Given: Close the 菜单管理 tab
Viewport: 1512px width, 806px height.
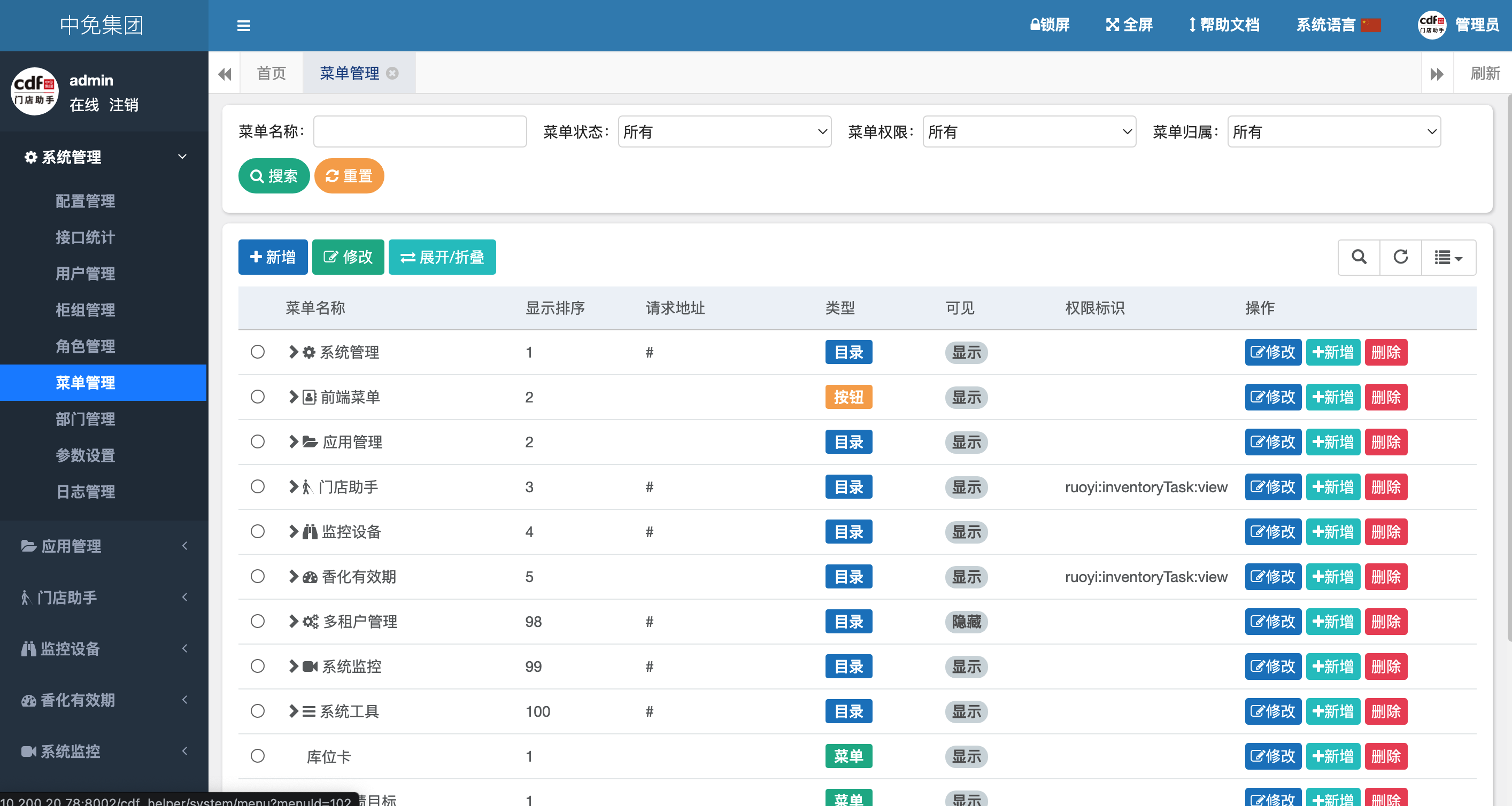Looking at the screenshot, I should (x=392, y=73).
